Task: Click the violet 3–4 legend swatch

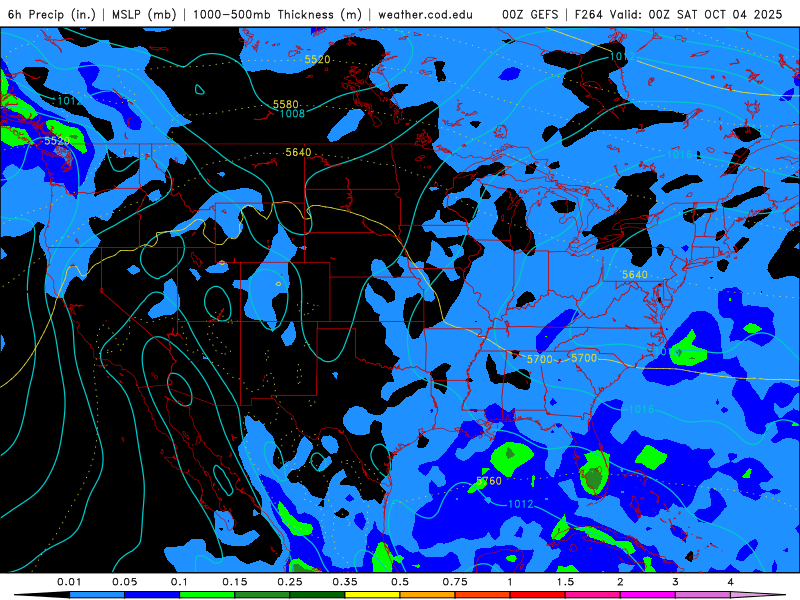Action: click(703, 595)
